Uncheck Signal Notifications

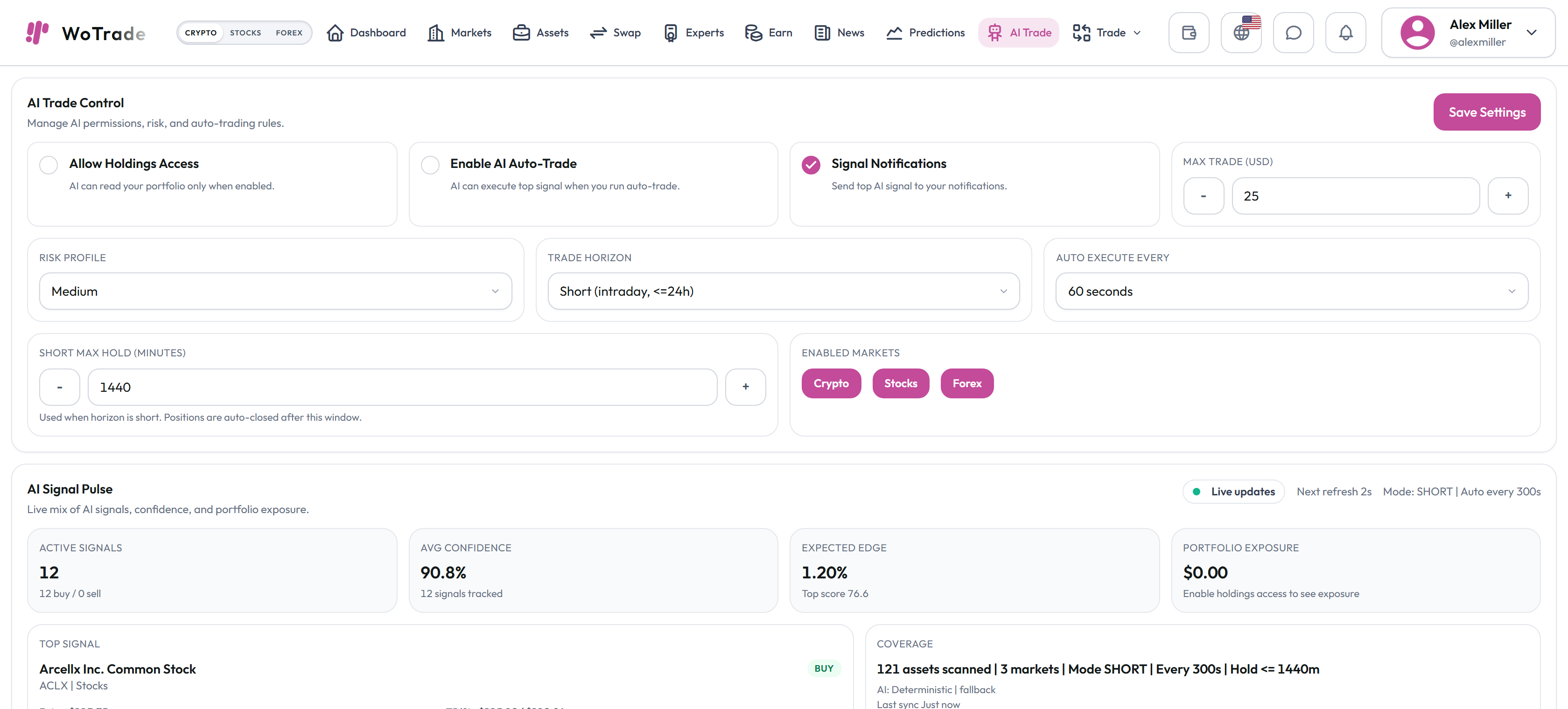click(811, 165)
